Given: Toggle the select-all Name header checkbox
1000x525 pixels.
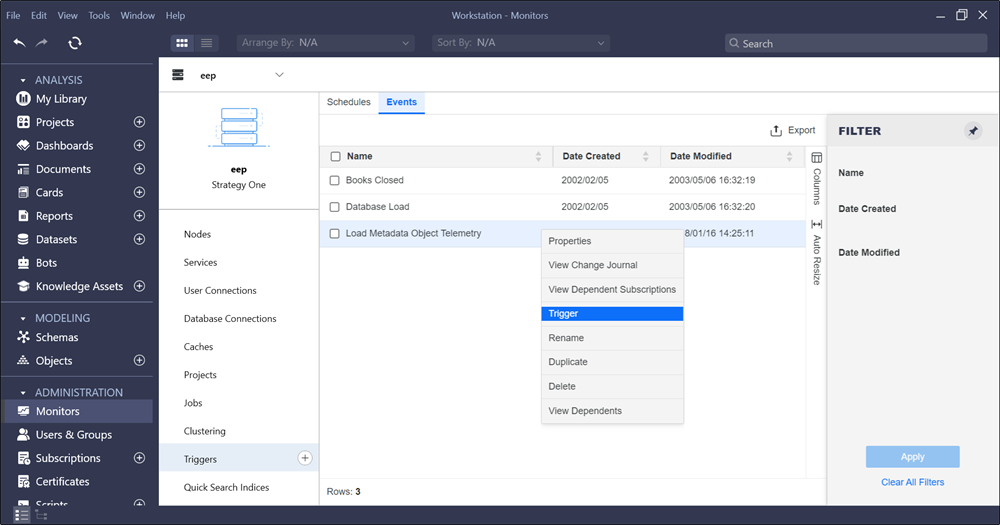Looking at the screenshot, I should click(335, 157).
